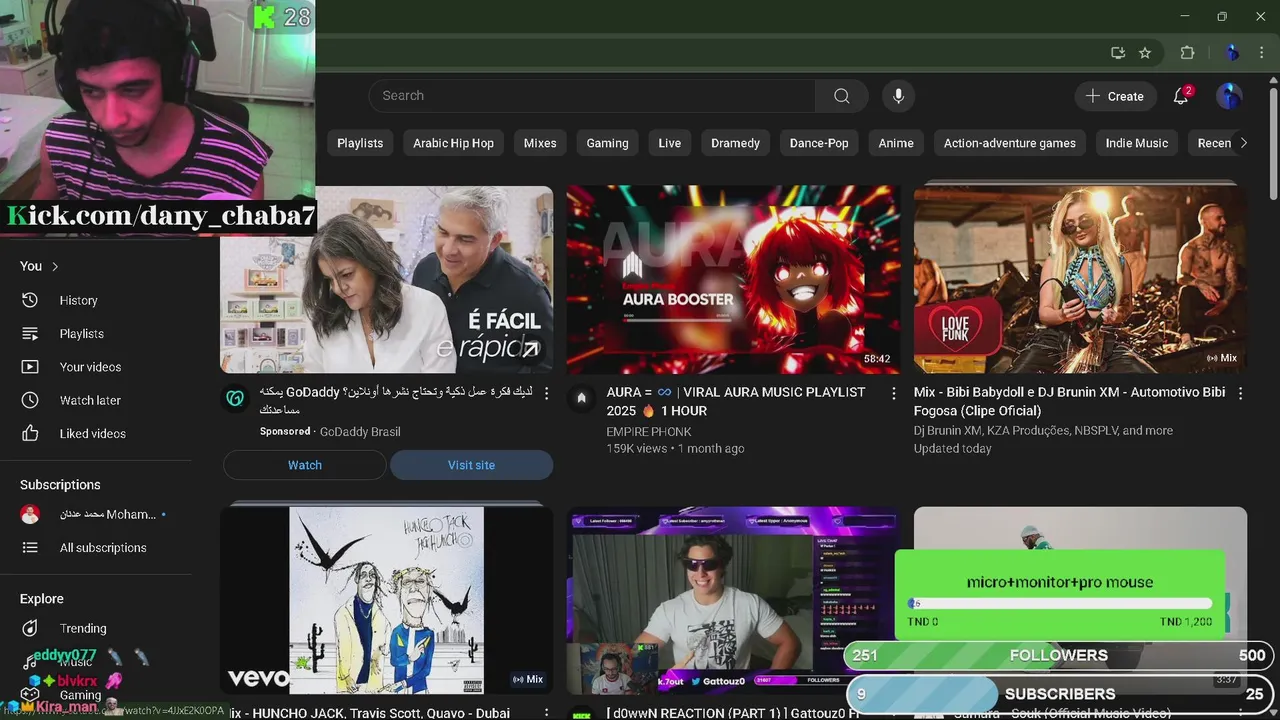This screenshot has width=1280, height=720.
Task: Open the AURA viral music playlist title
Action: 736,401
